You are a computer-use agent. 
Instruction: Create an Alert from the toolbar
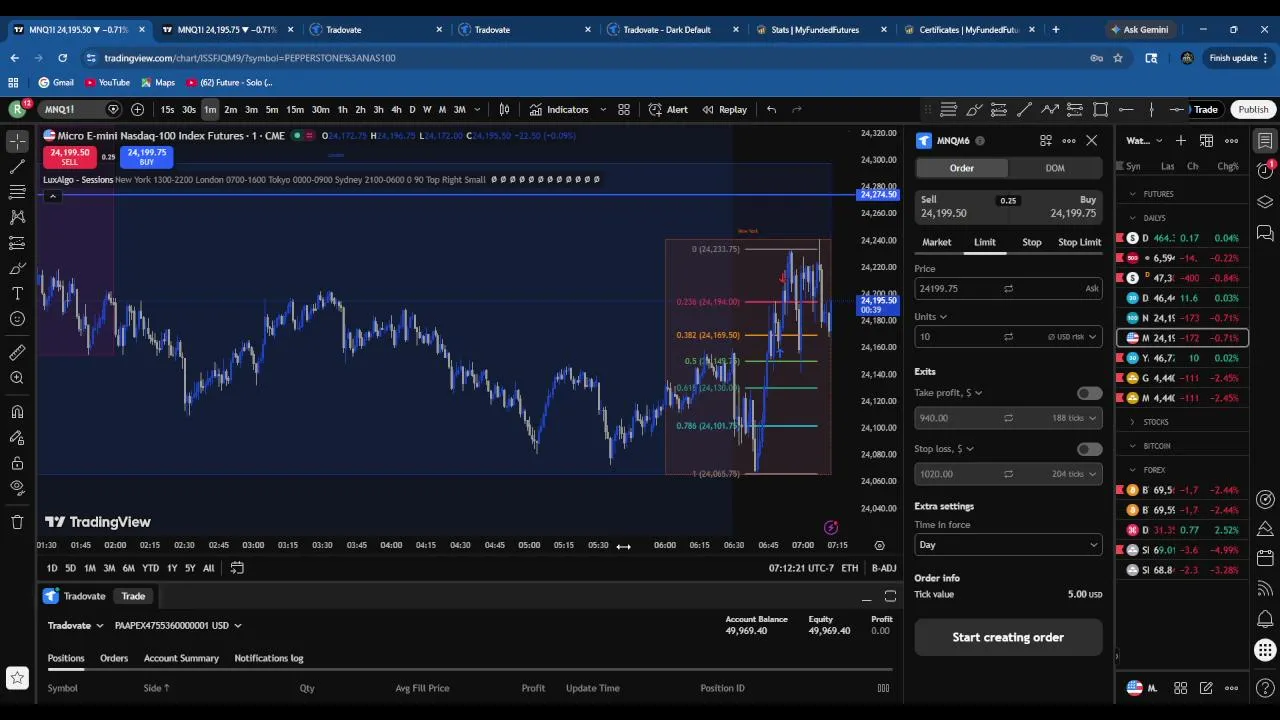tap(668, 109)
